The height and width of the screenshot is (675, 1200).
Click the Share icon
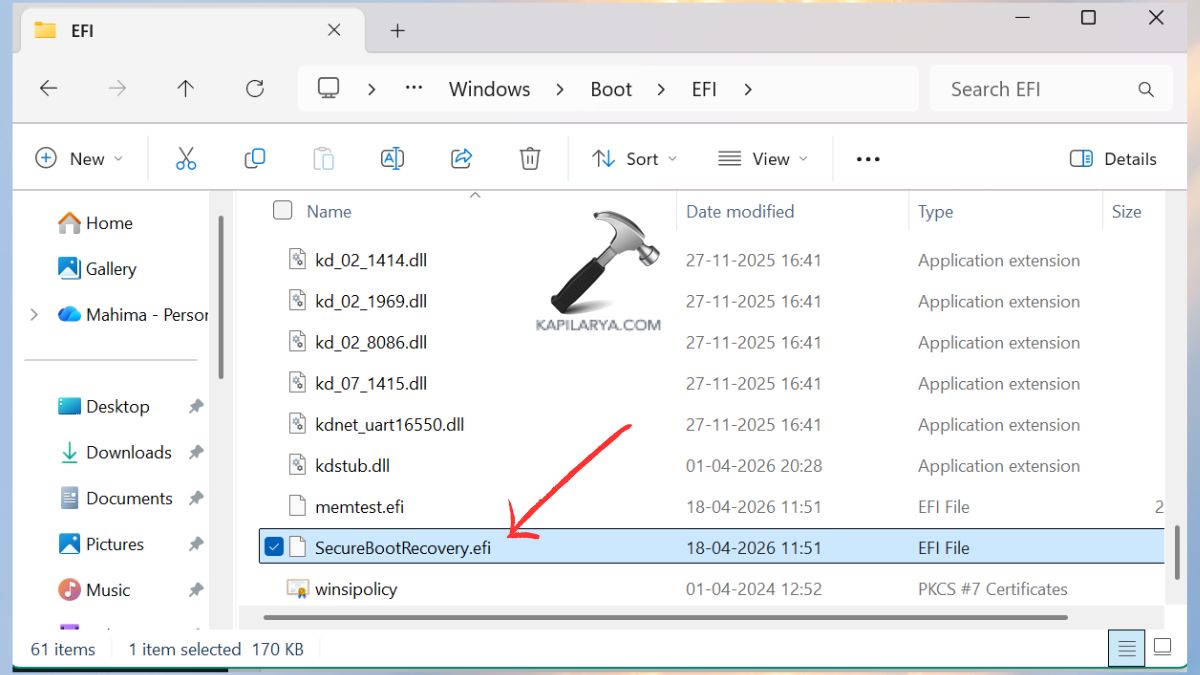coord(461,158)
